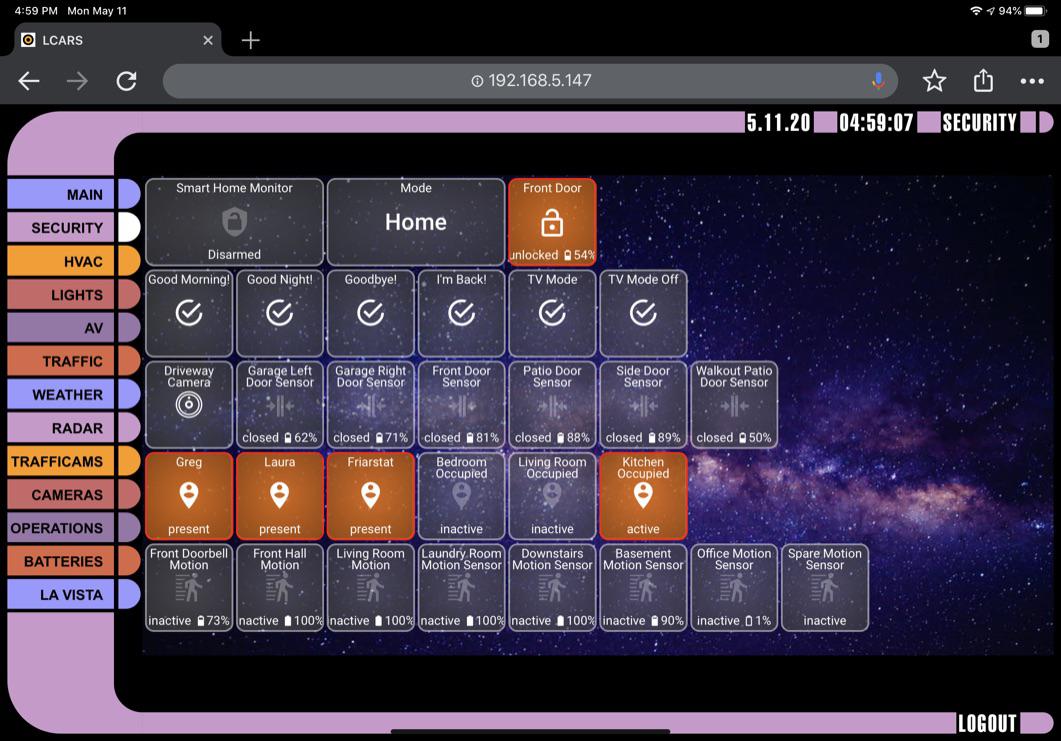This screenshot has width=1061, height=741.
Task: Click the browser reload icon
Action: coord(126,81)
